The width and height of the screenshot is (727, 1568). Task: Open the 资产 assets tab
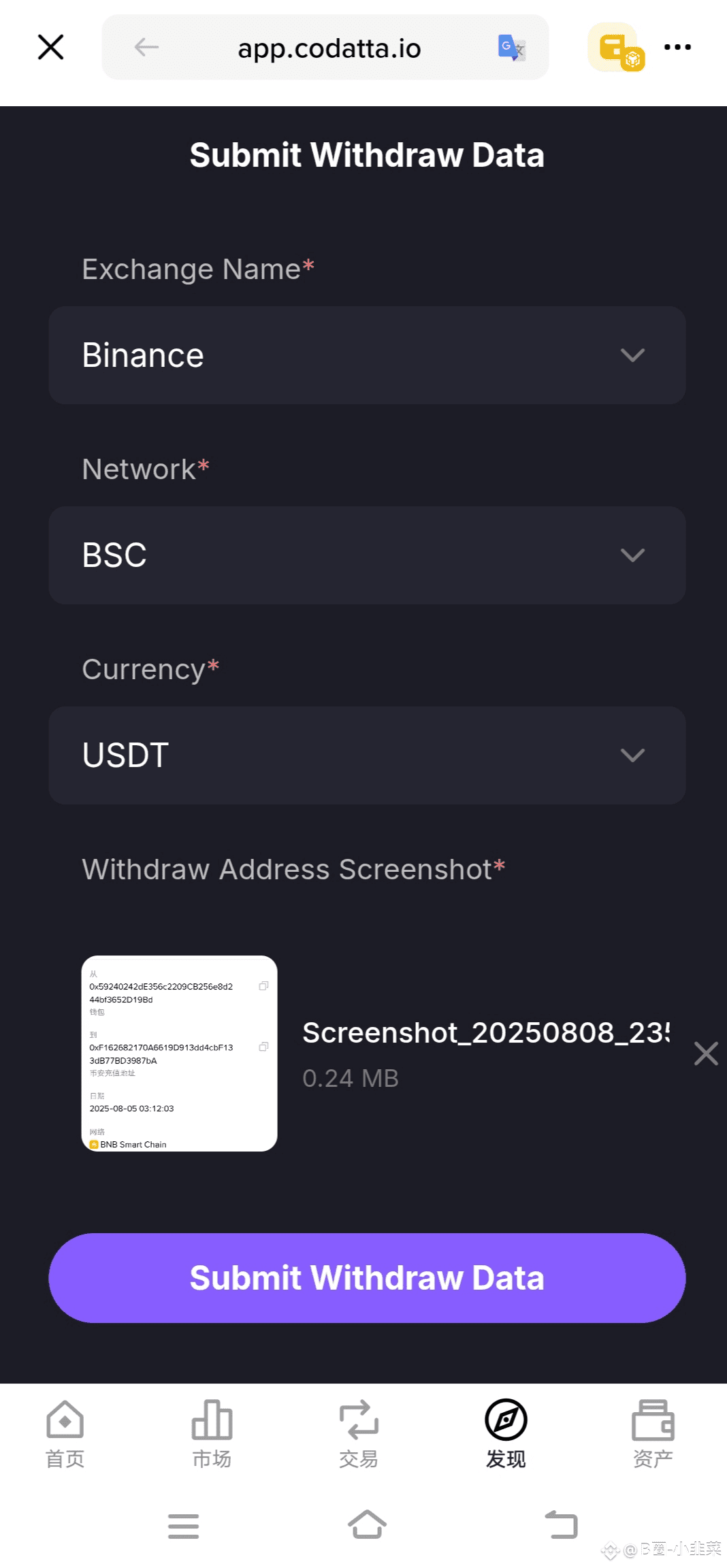(653, 1435)
